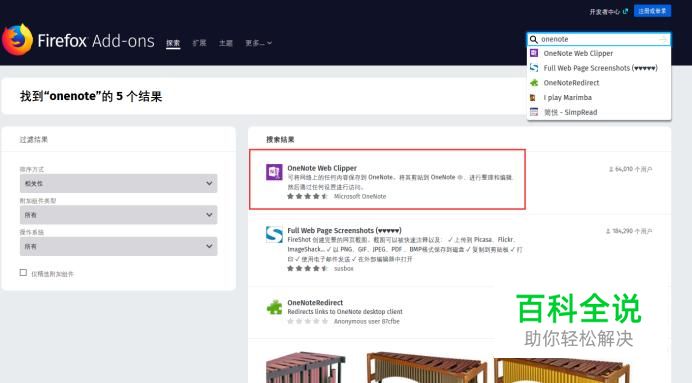Open OneNoteRedirect result title

pos(315,303)
